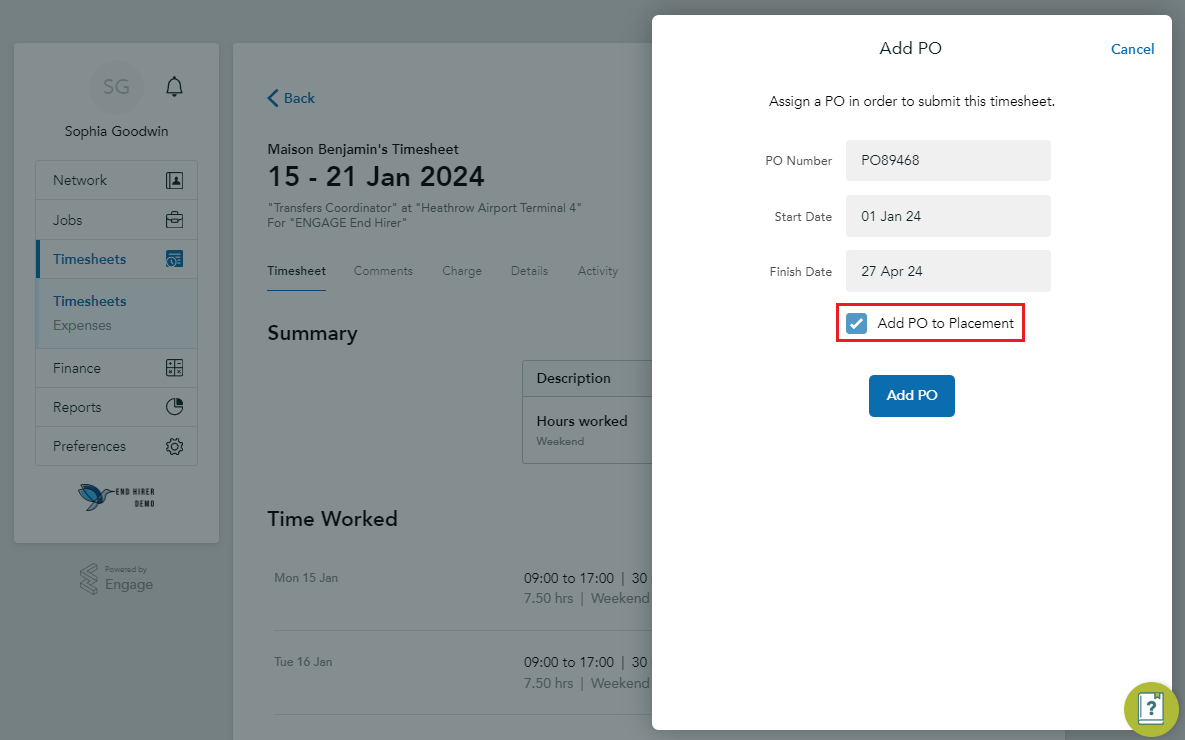This screenshot has height=740, width=1185.
Task: Click the Sophia Goodwin user name
Action: pyautogui.click(x=116, y=132)
